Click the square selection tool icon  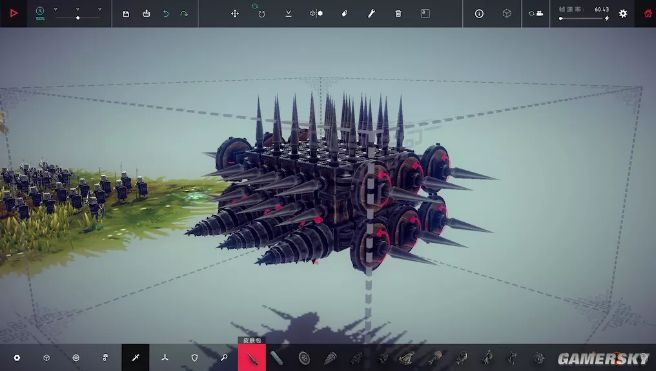(x=425, y=14)
